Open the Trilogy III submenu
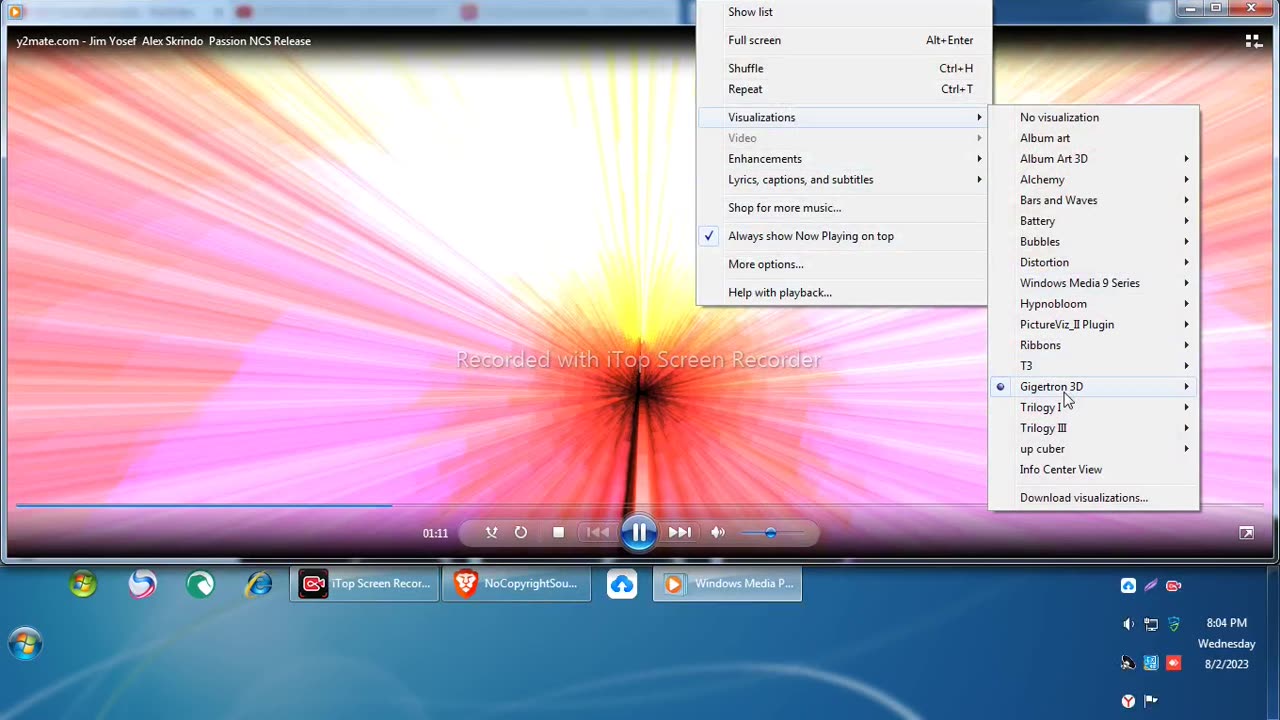The width and height of the screenshot is (1280, 720). (1094, 428)
